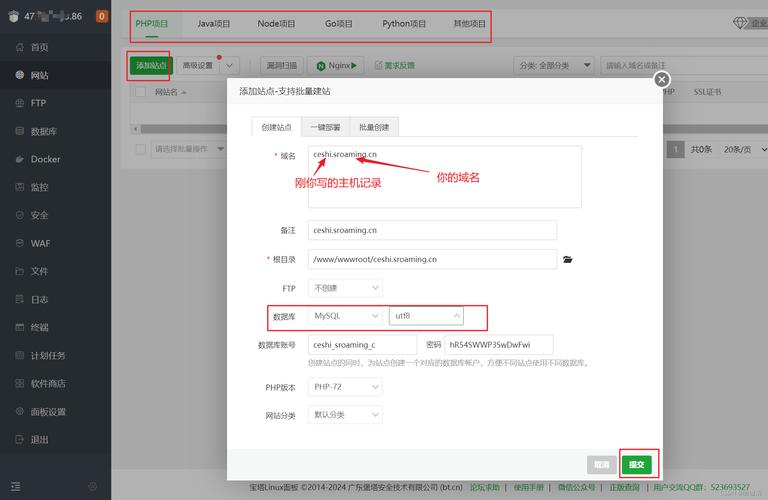Click the domain search input box
Screen dimensions: 768x500
pos(684,65)
